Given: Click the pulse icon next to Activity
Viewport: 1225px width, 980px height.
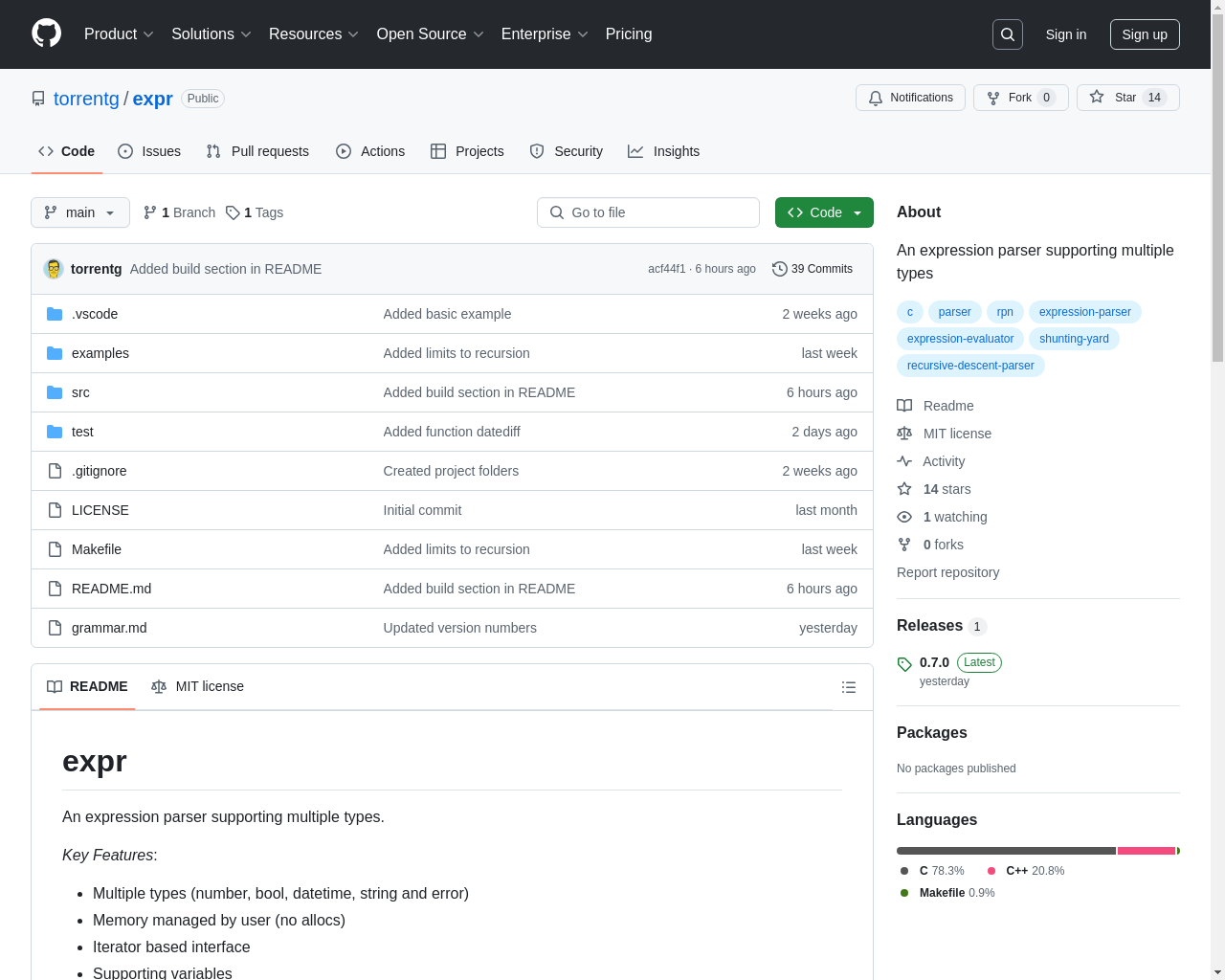Looking at the screenshot, I should pyautogui.click(x=904, y=461).
